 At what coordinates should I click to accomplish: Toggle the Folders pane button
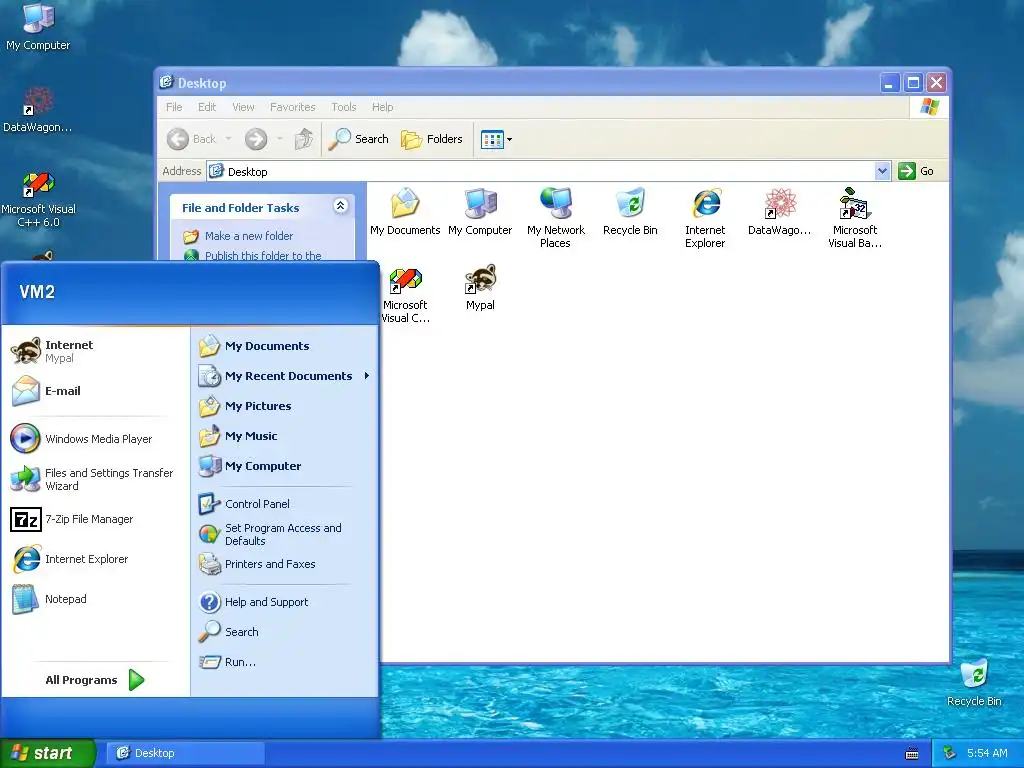pos(432,139)
